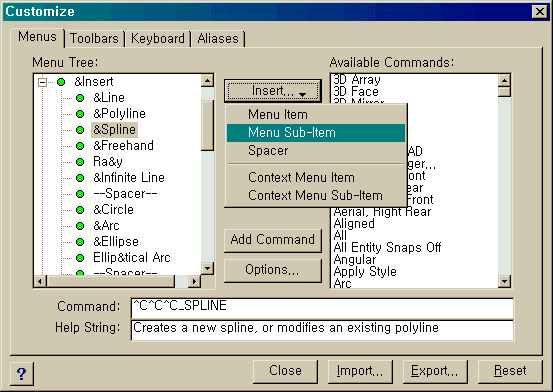Viewport: 553px width, 392px height.
Task: Click green dot icon beside &Freehand
Action: [80, 146]
